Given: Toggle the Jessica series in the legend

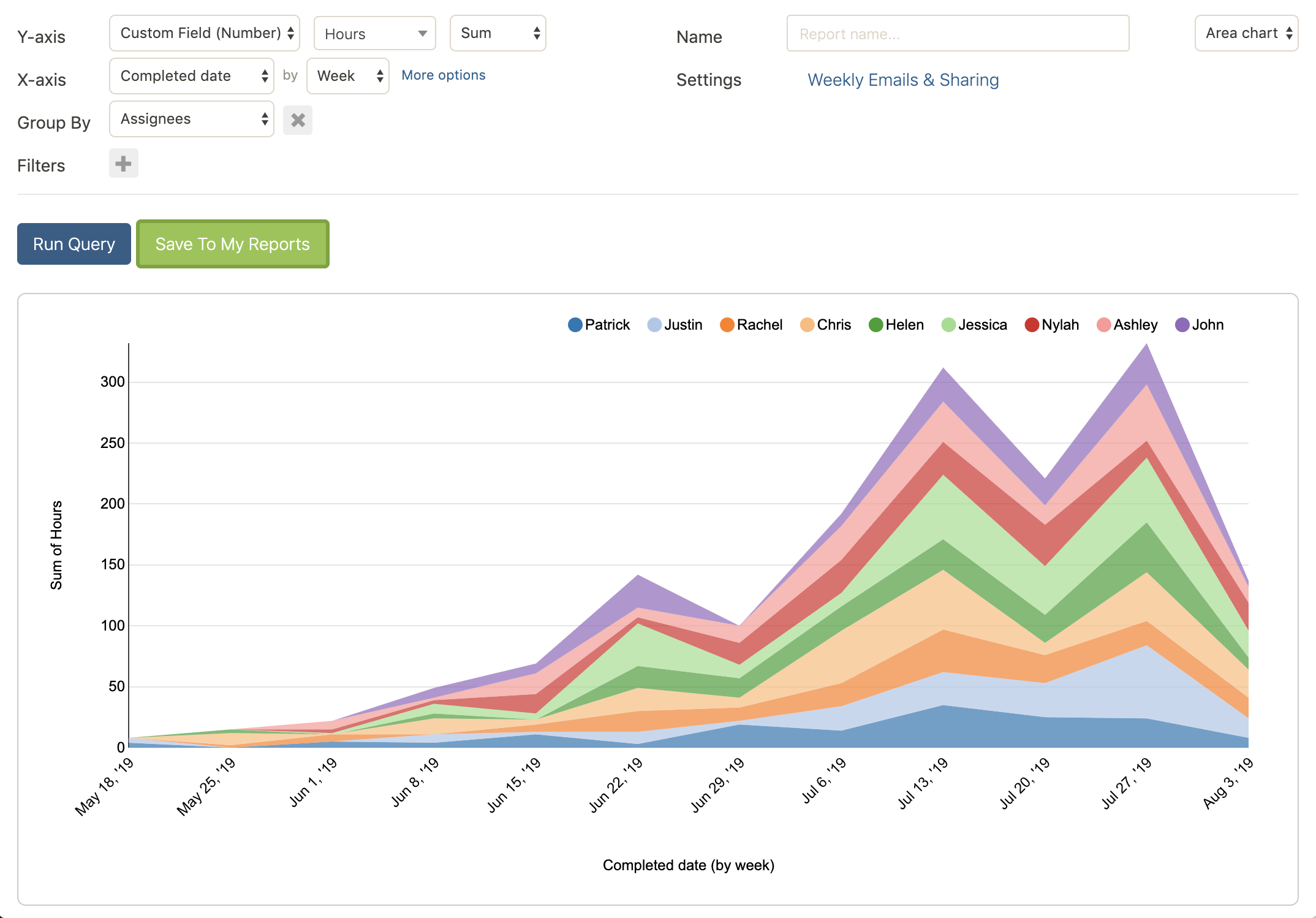Looking at the screenshot, I should pyautogui.click(x=974, y=325).
